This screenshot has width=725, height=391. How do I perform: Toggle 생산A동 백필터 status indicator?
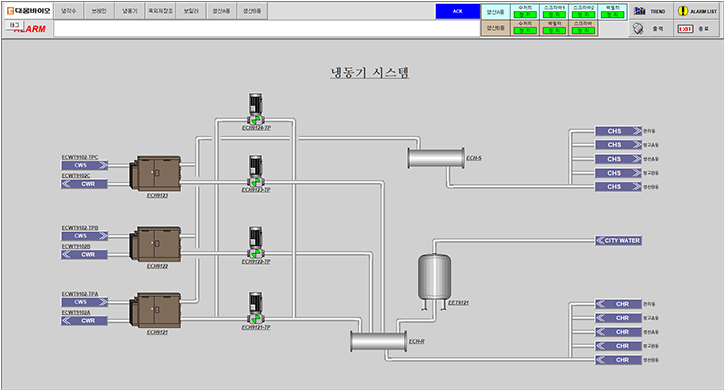coord(612,15)
